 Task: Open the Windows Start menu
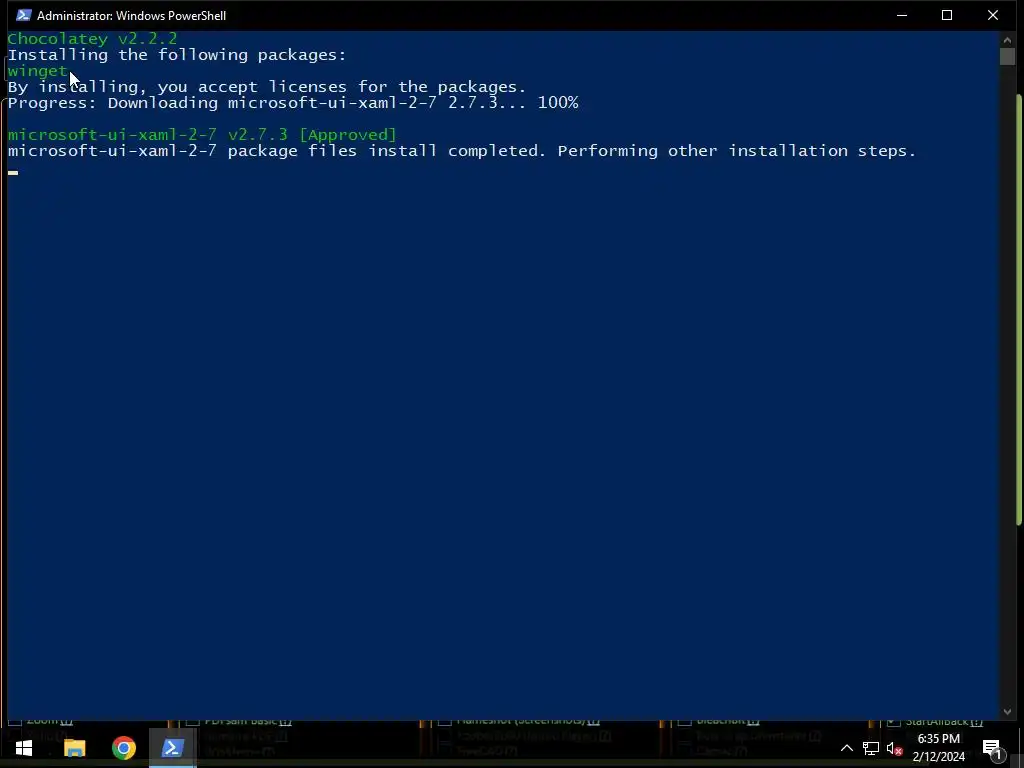point(24,748)
